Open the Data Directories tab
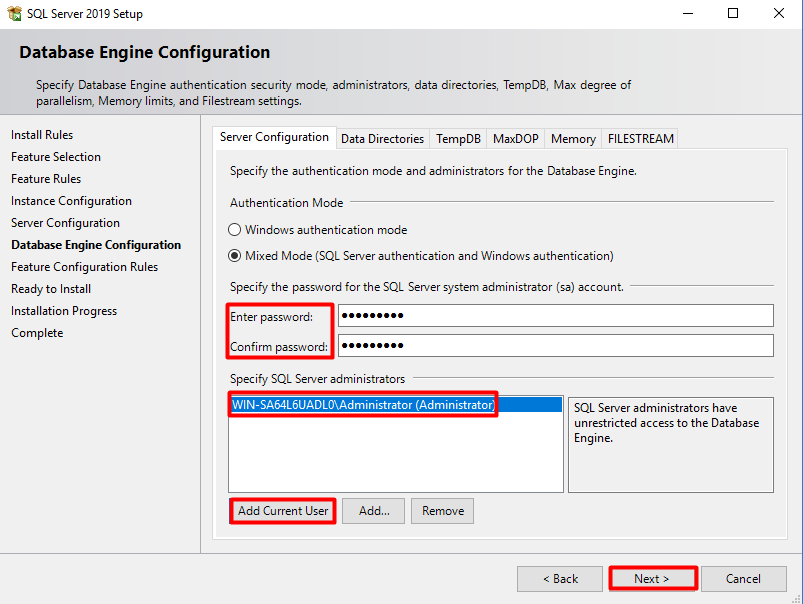The image size is (803, 604). tap(382, 139)
